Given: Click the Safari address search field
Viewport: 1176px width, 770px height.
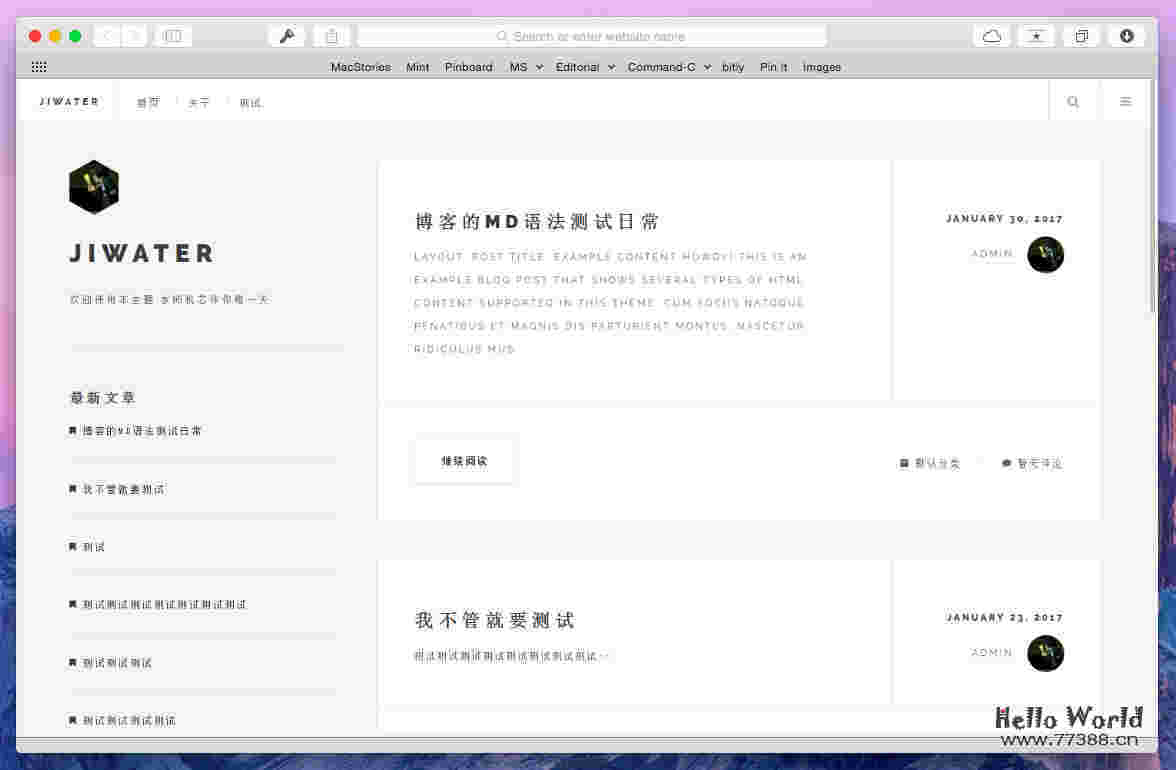Looking at the screenshot, I should click(x=592, y=36).
